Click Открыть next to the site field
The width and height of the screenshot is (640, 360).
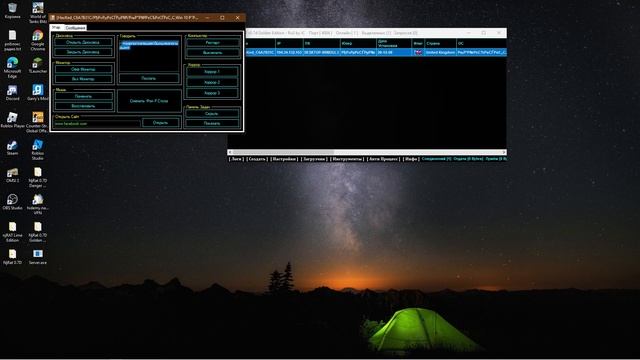point(160,122)
